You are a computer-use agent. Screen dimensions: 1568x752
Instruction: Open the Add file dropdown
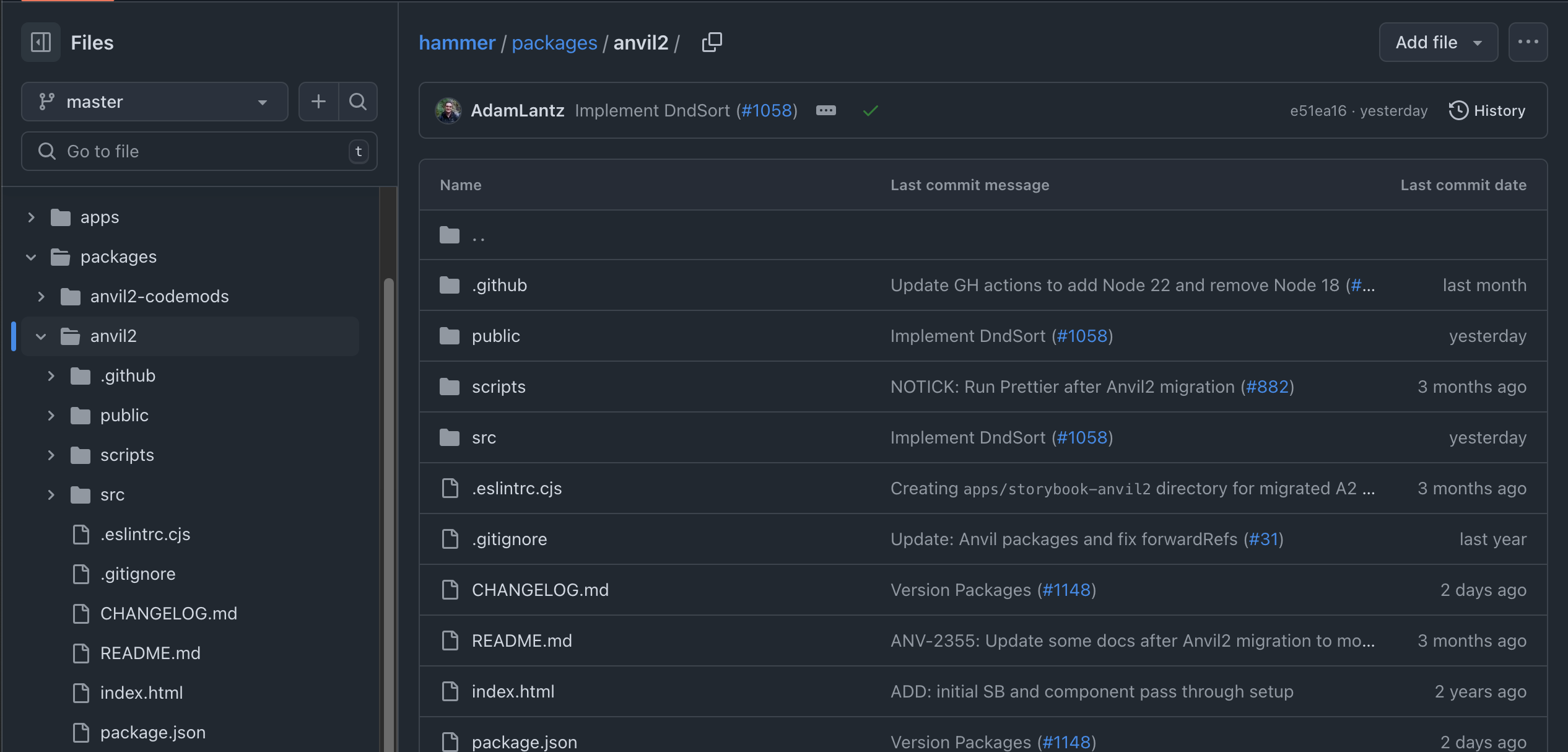tap(1438, 42)
